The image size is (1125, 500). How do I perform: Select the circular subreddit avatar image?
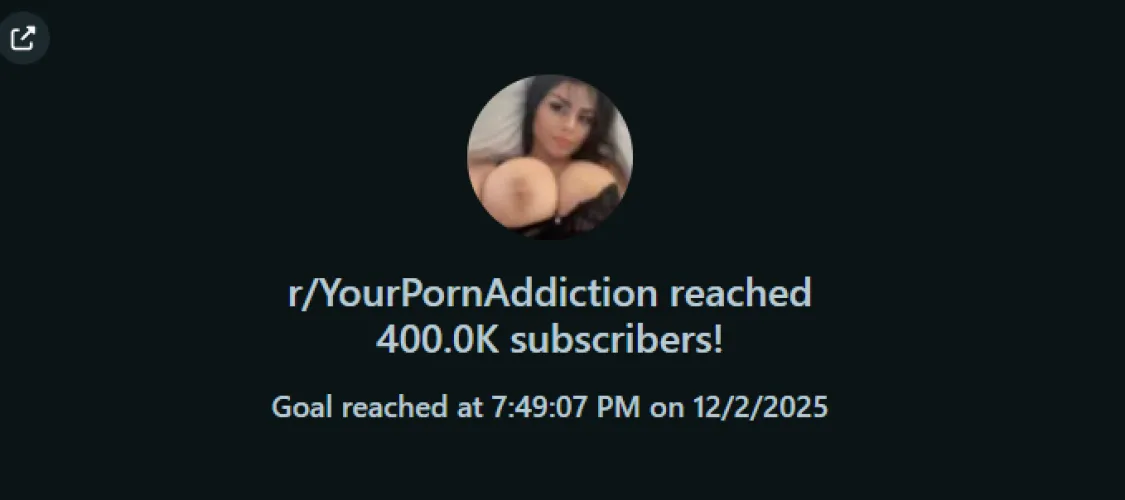click(550, 156)
